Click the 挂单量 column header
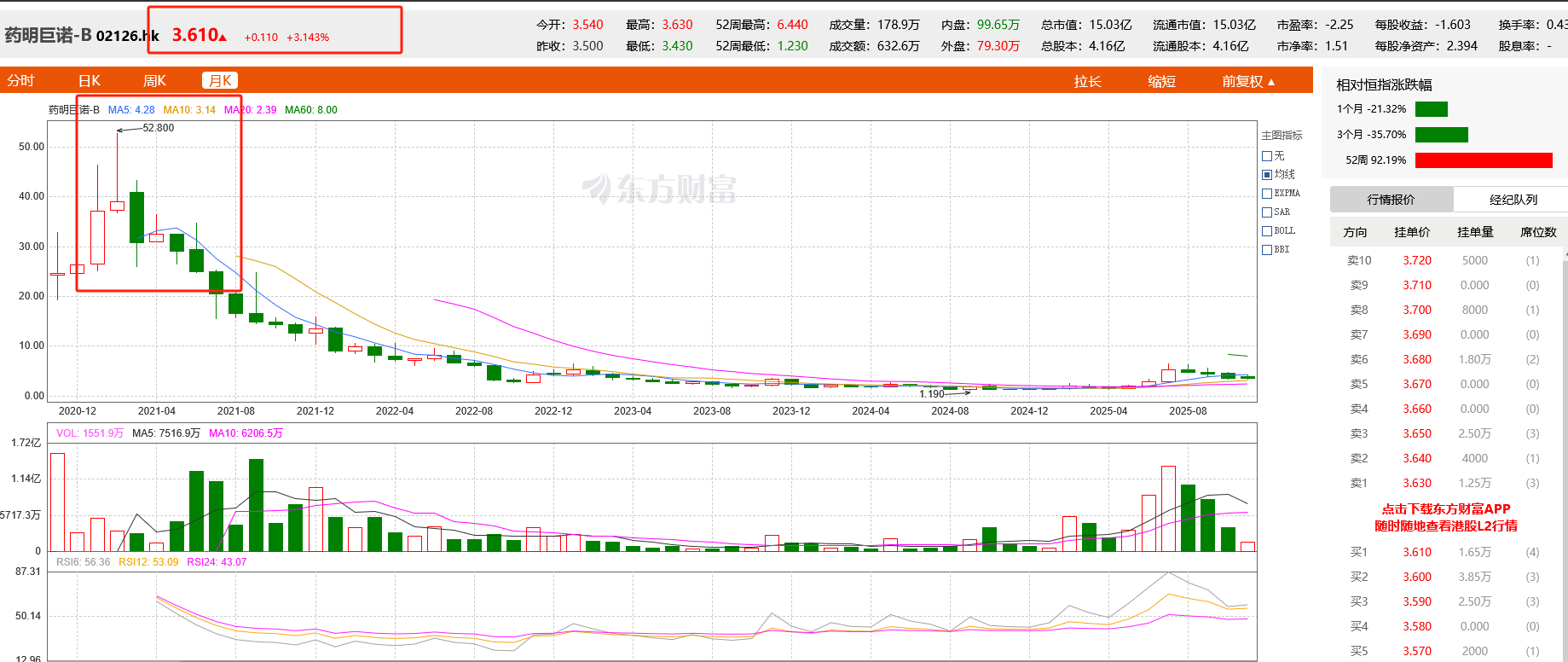The width and height of the screenshot is (1568, 662). tap(1475, 233)
